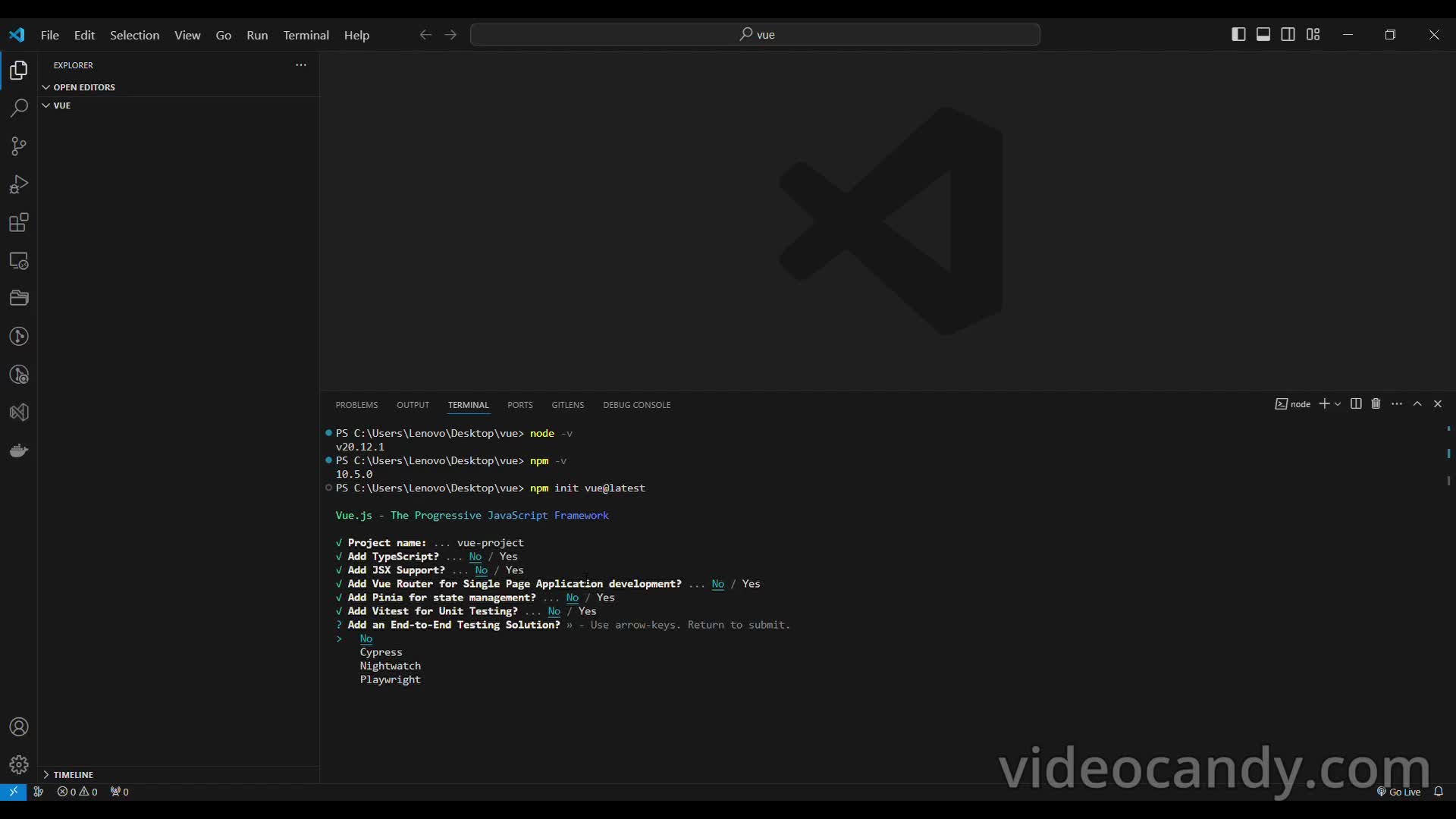The image size is (1456, 819).
Task: Open Customize Layout icon
Action: click(1313, 34)
